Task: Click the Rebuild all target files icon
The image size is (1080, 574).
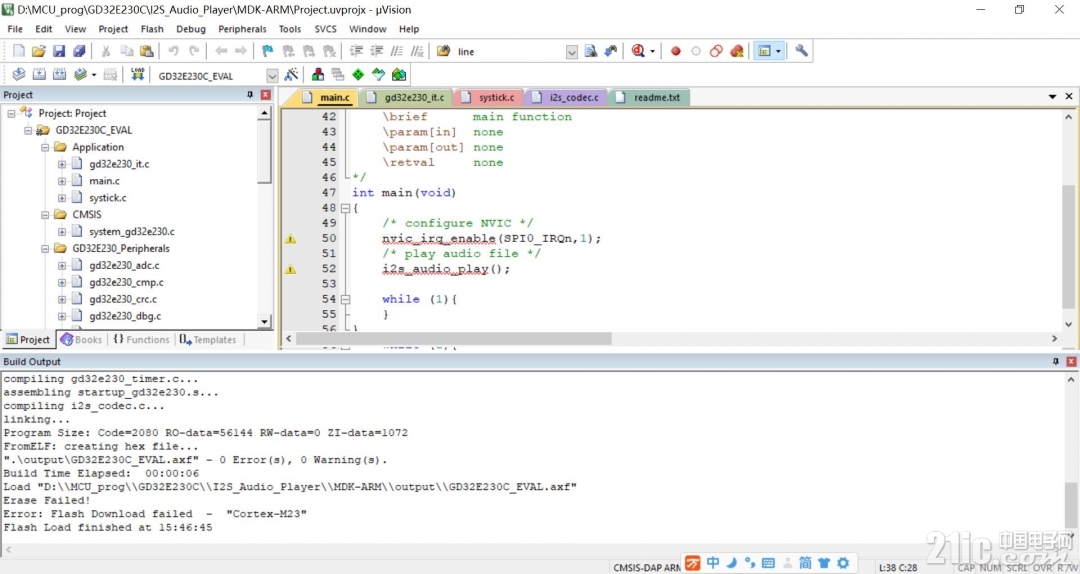Action: tap(59, 74)
